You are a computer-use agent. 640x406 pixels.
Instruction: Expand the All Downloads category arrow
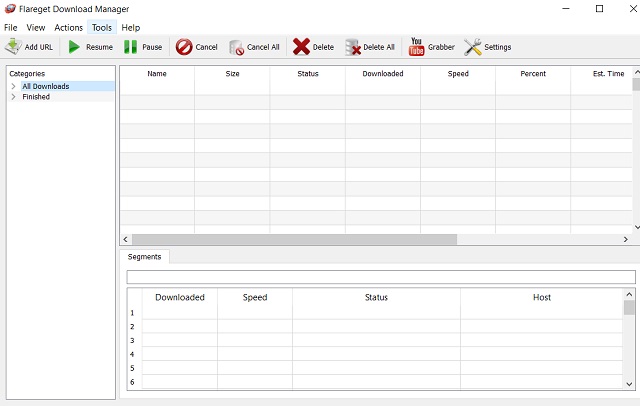tap(13, 86)
